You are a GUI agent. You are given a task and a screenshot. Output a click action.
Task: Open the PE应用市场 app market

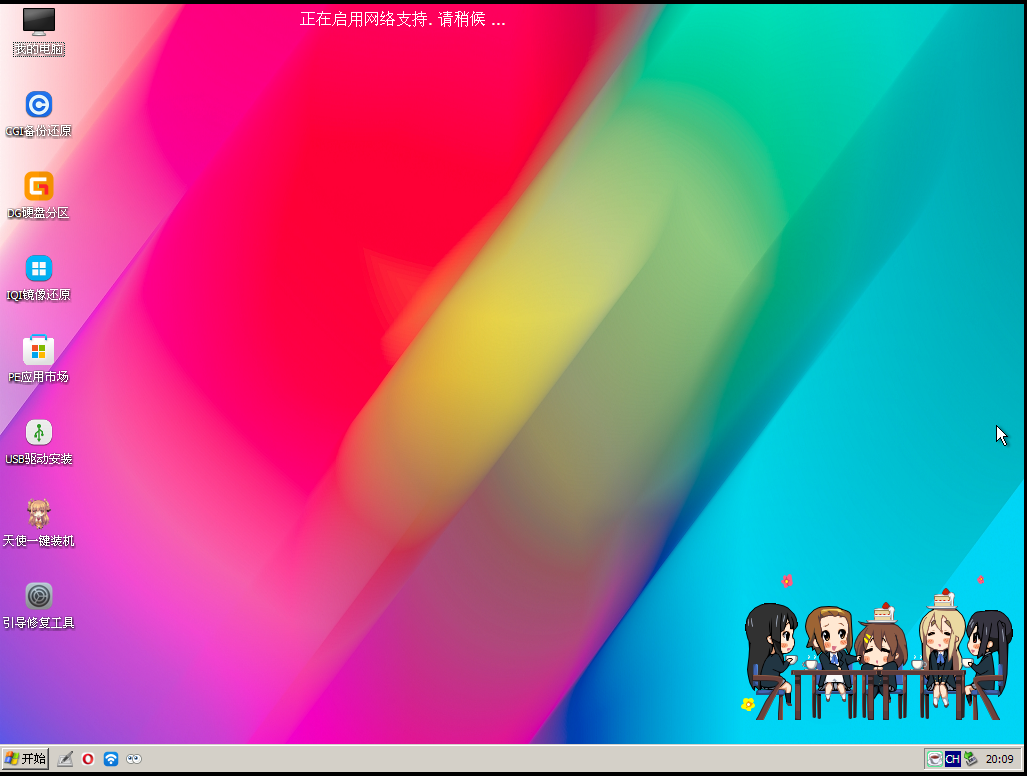[x=38, y=351]
